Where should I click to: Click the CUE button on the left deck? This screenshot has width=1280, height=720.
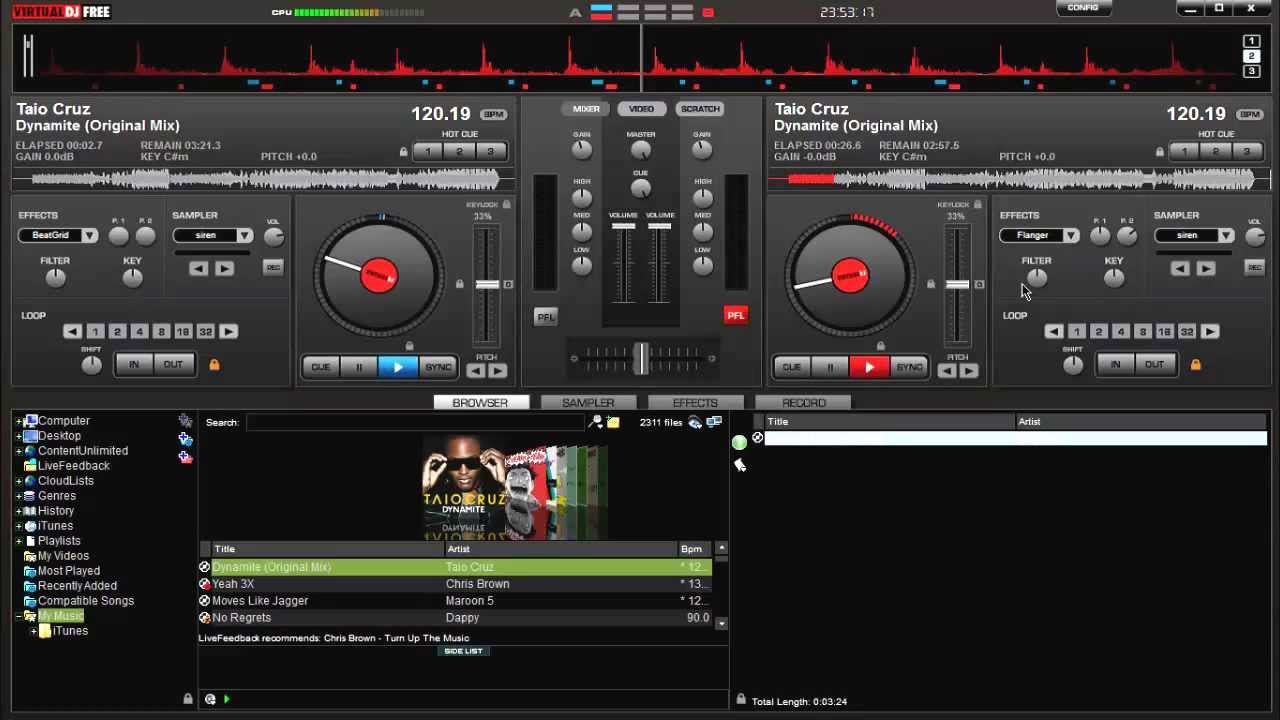321,367
